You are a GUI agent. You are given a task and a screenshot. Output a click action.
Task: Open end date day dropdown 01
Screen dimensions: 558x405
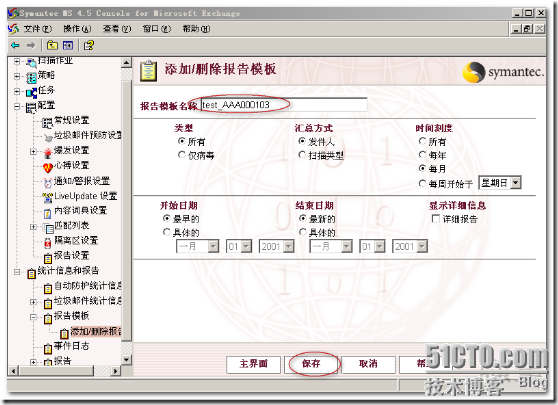pos(380,246)
